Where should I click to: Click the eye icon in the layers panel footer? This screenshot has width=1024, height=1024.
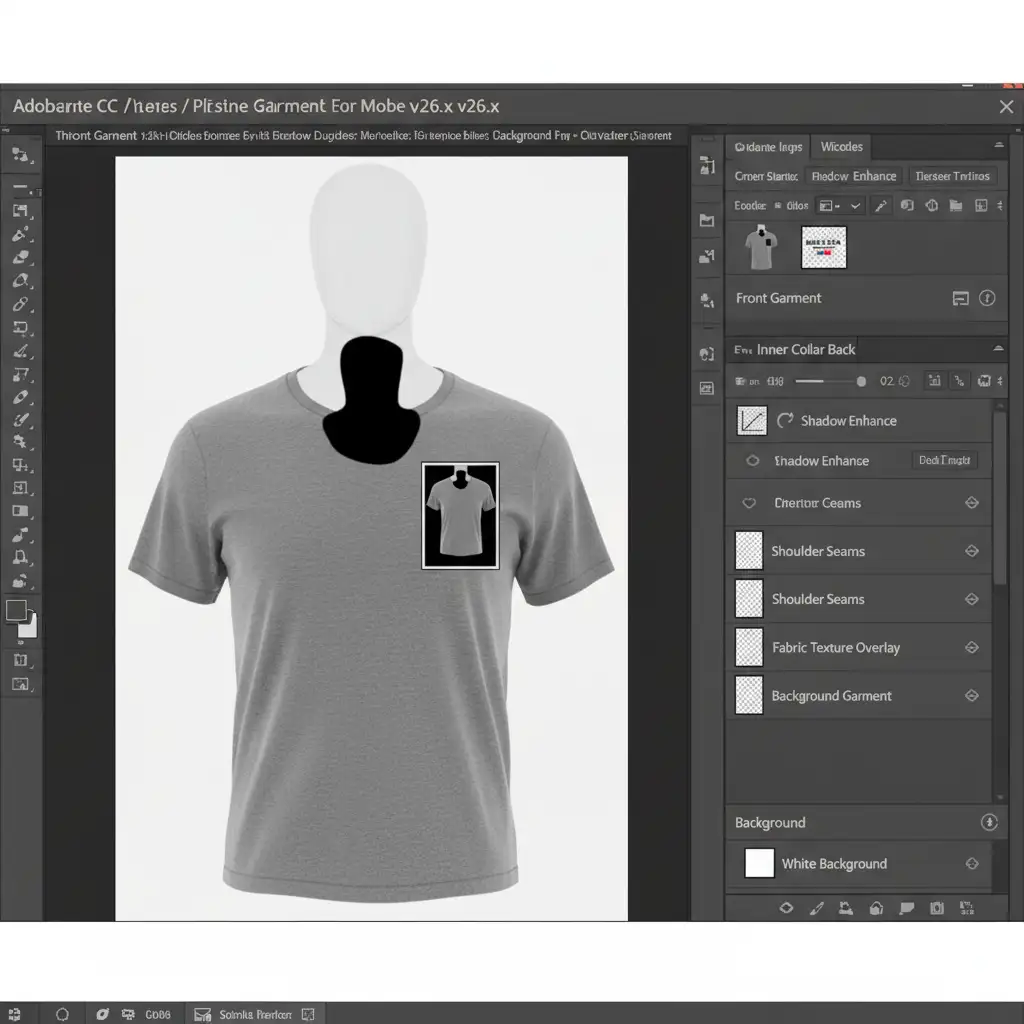786,908
